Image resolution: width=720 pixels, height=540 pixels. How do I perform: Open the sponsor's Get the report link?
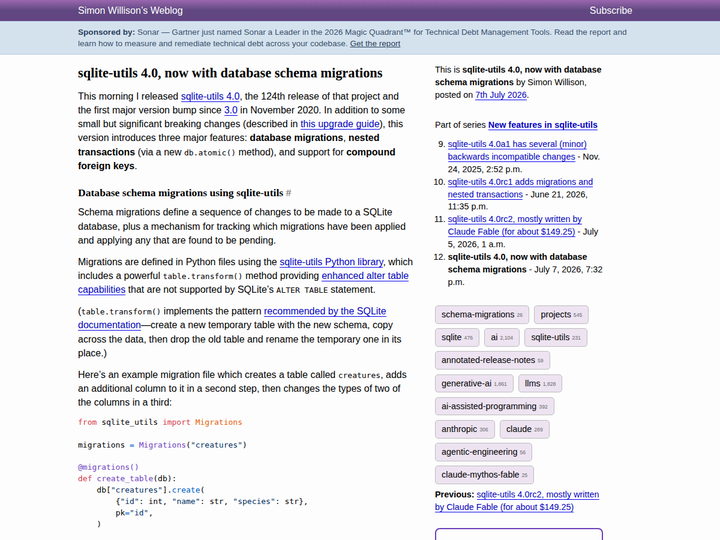[375, 44]
